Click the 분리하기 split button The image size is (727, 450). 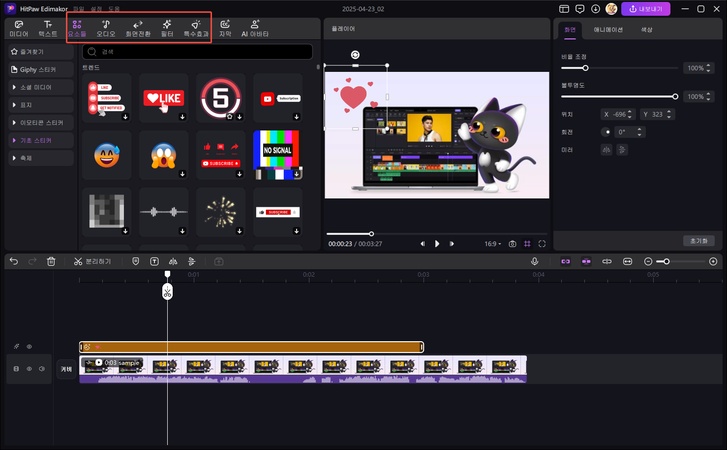[92, 261]
